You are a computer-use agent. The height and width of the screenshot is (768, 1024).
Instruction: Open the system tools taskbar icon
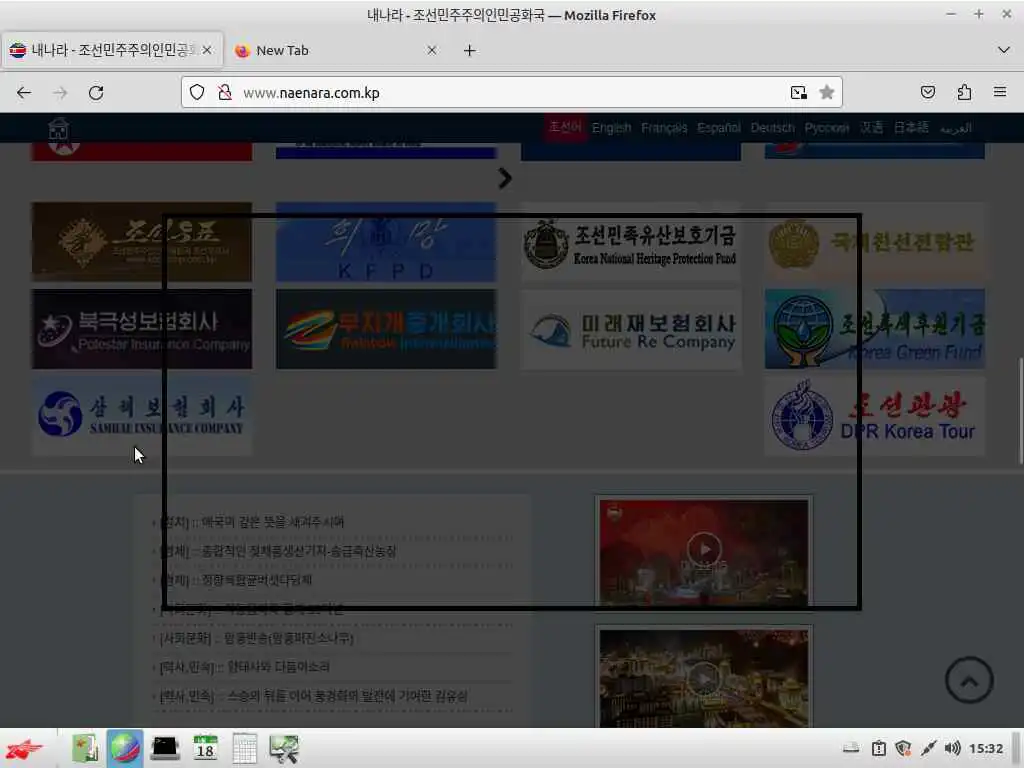tap(283, 748)
